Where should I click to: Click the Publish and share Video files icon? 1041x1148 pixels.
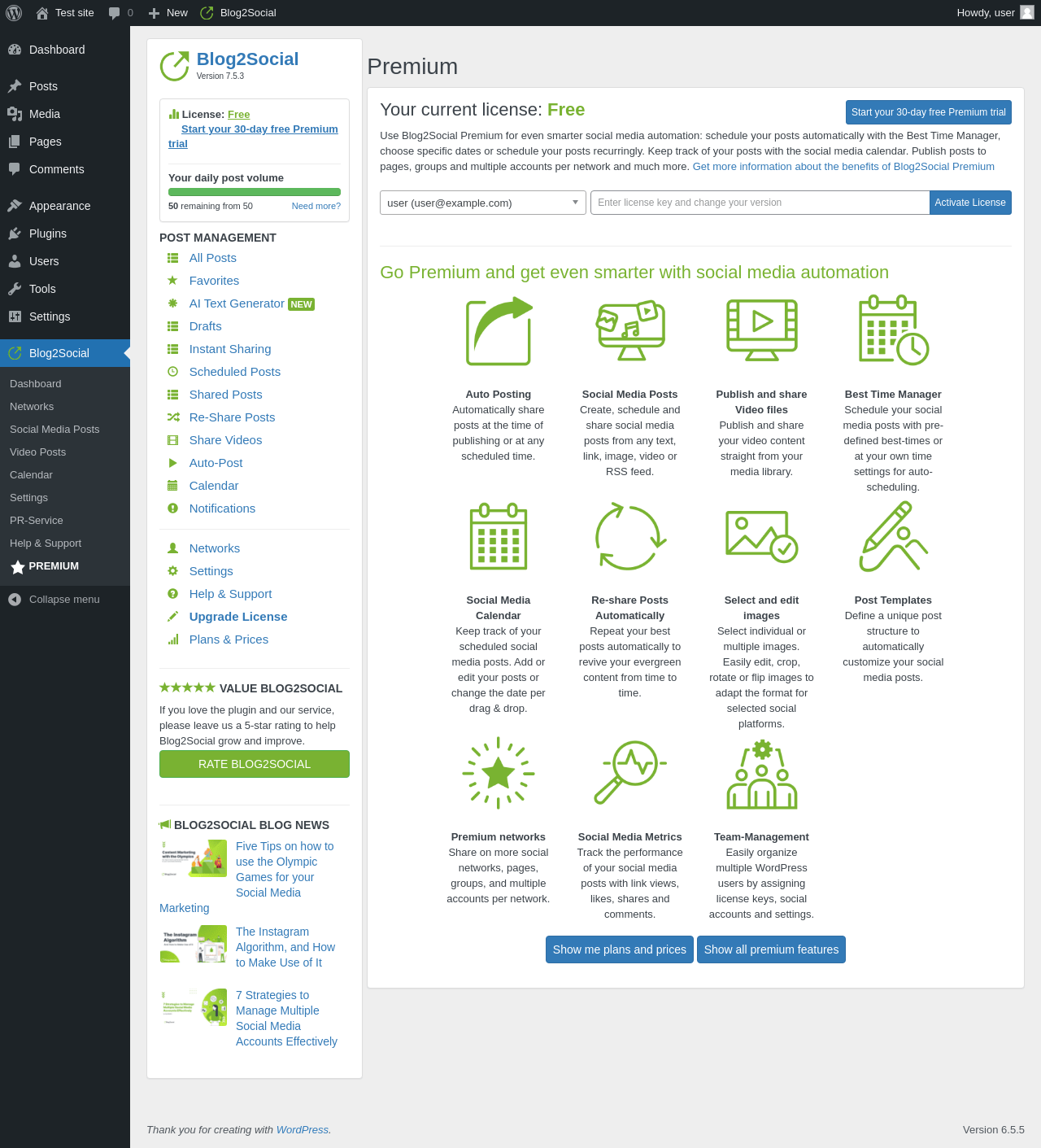click(x=762, y=330)
